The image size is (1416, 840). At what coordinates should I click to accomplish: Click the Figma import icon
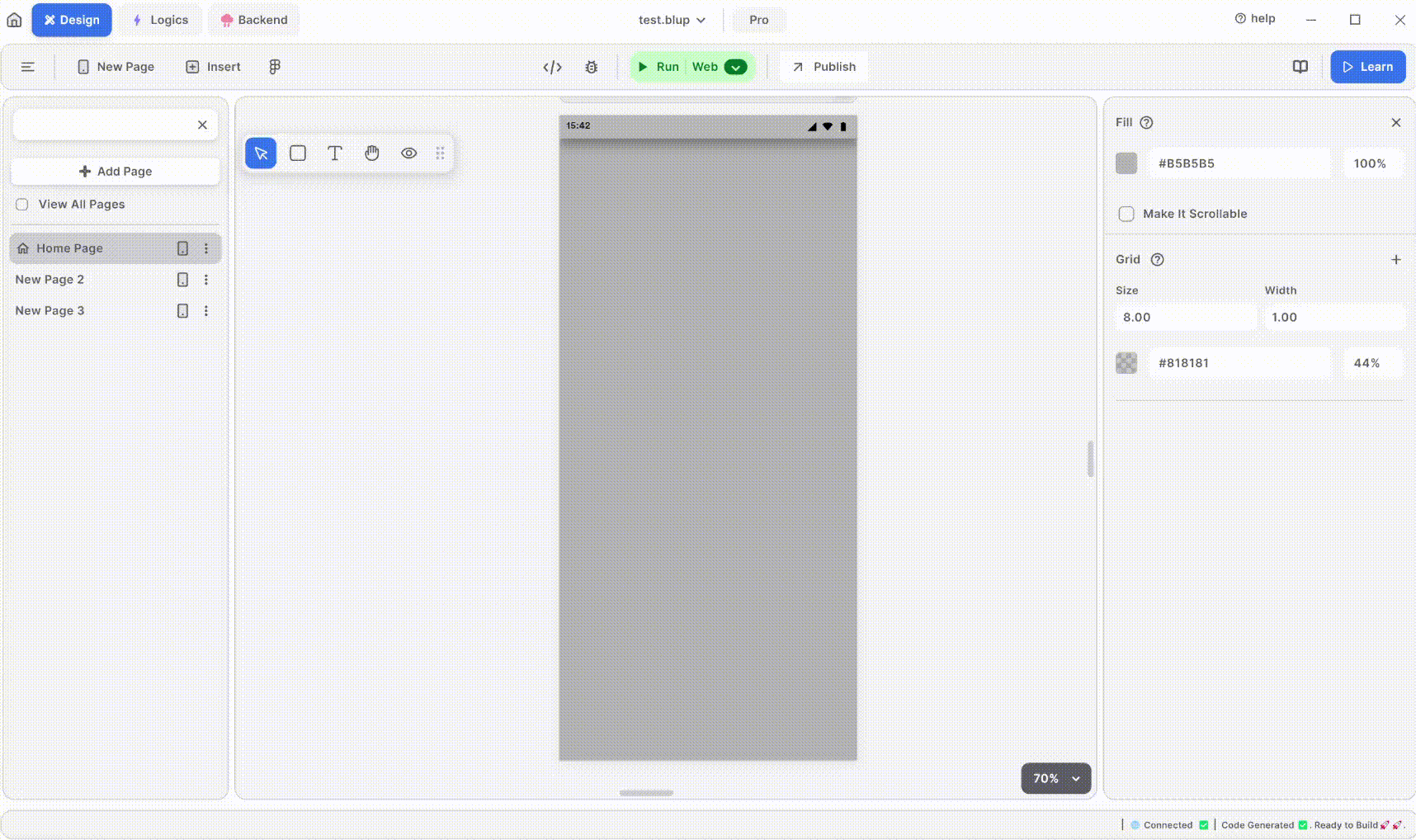pyautogui.click(x=275, y=67)
